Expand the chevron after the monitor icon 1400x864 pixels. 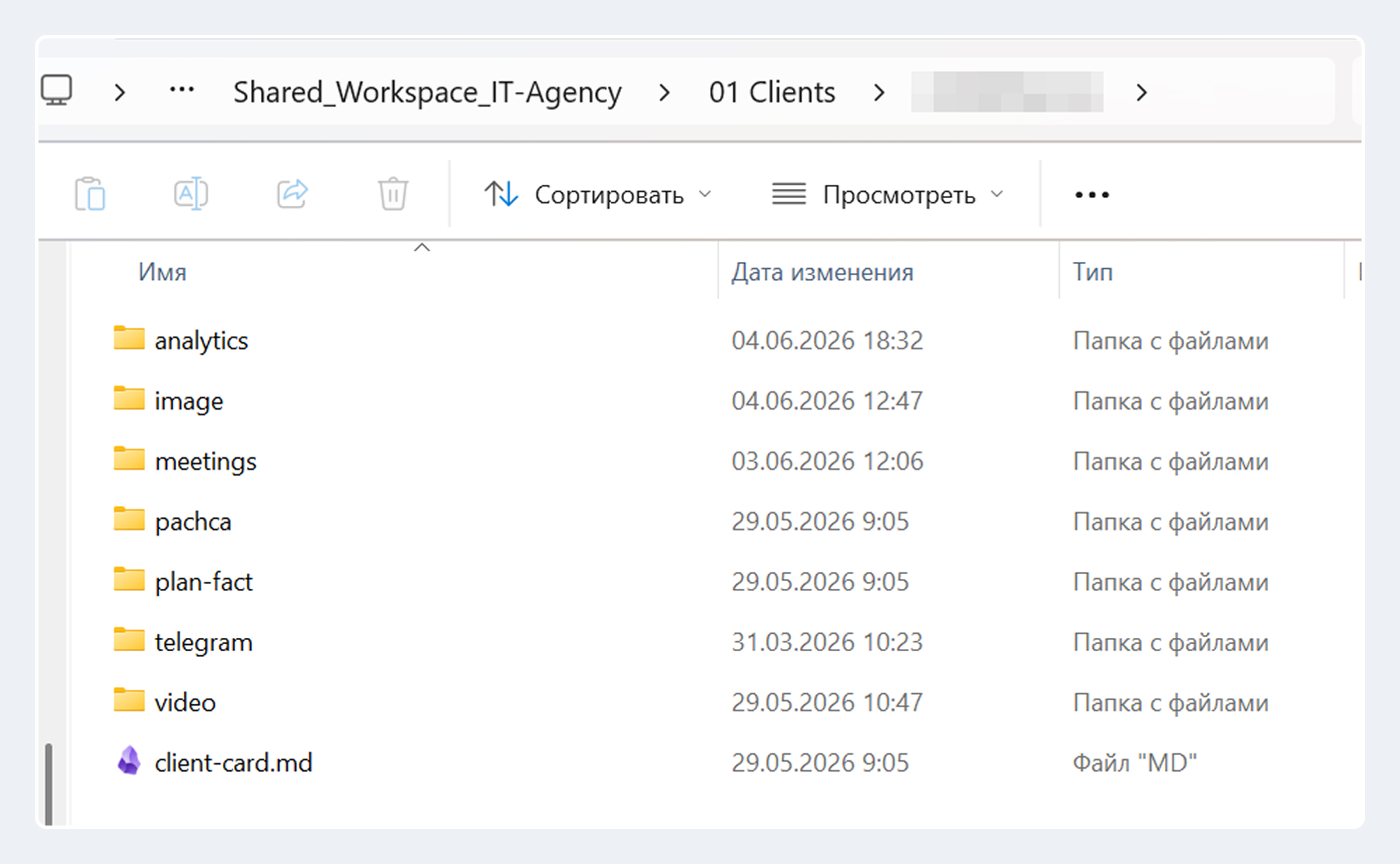120,92
